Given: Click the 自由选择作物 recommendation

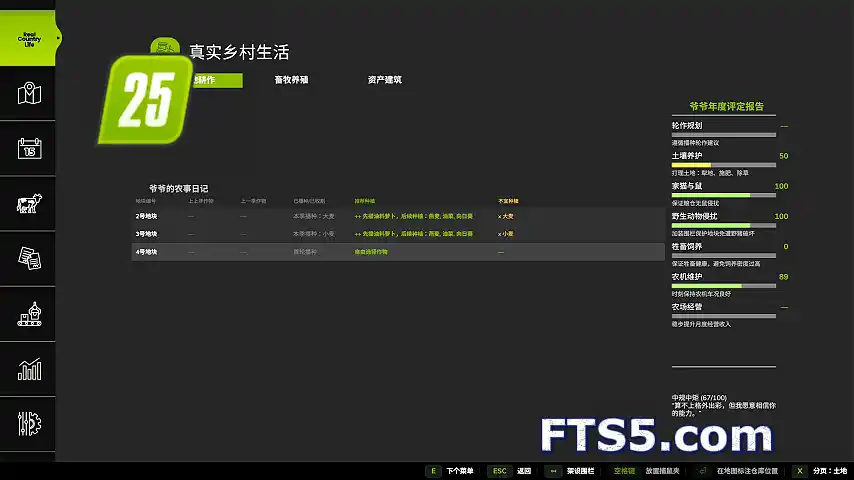Looking at the screenshot, I should [x=371, y=252].
